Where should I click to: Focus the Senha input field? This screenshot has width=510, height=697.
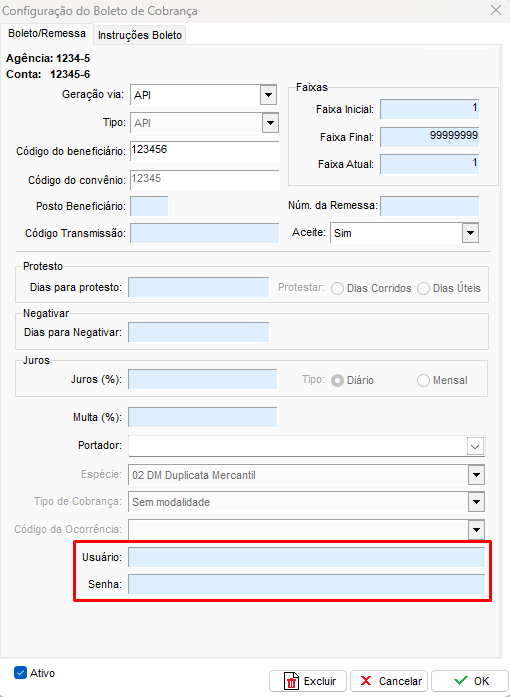click(x=306, y=584)
